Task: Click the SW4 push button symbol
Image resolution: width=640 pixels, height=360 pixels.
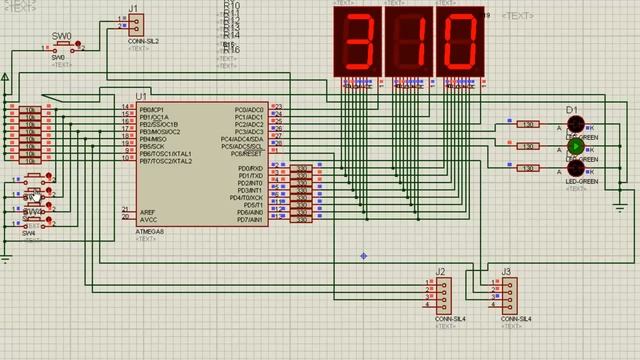Action: [x=35, y=222]
